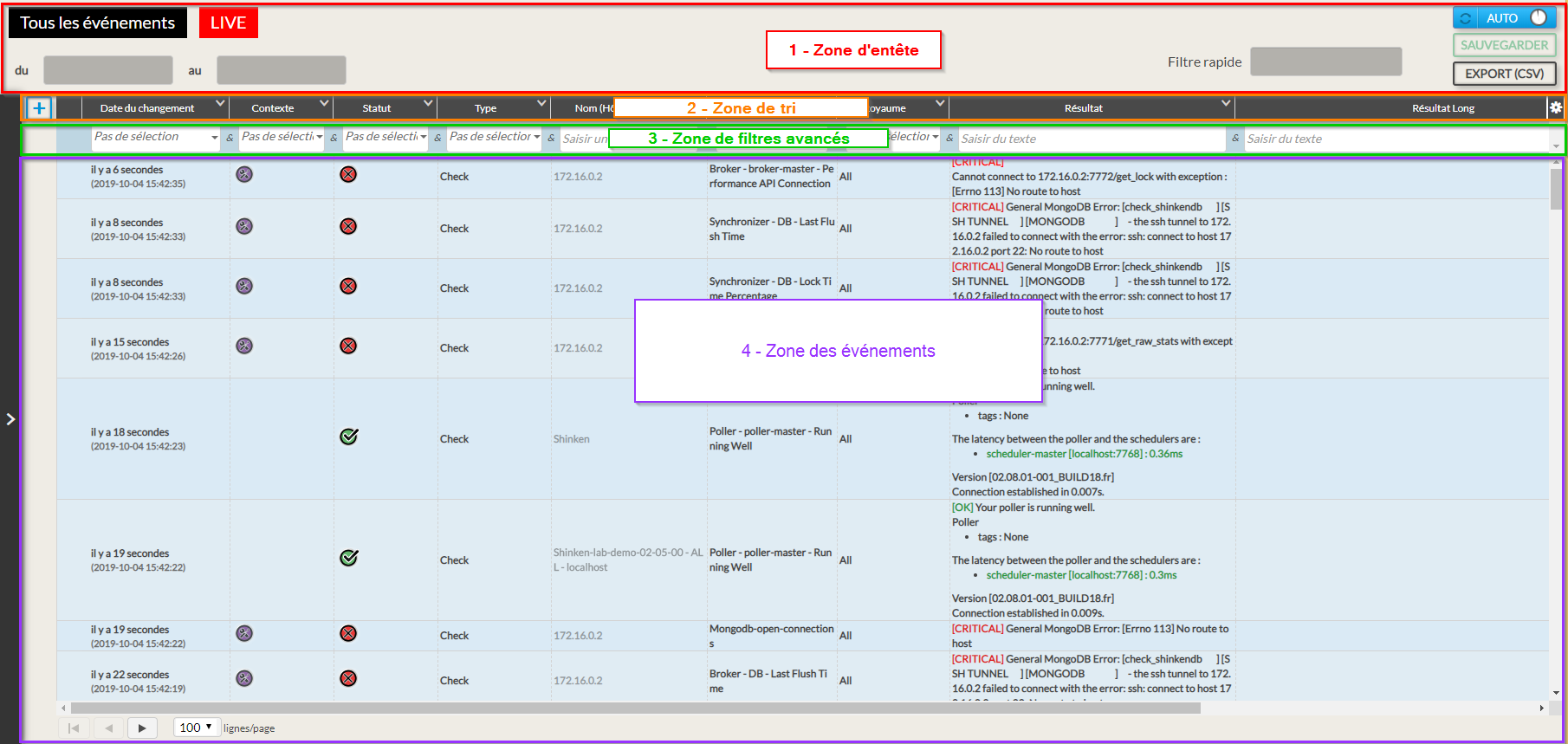
Task: Click the Filtre rapide input field
Action: click(x=1325, y=62)
